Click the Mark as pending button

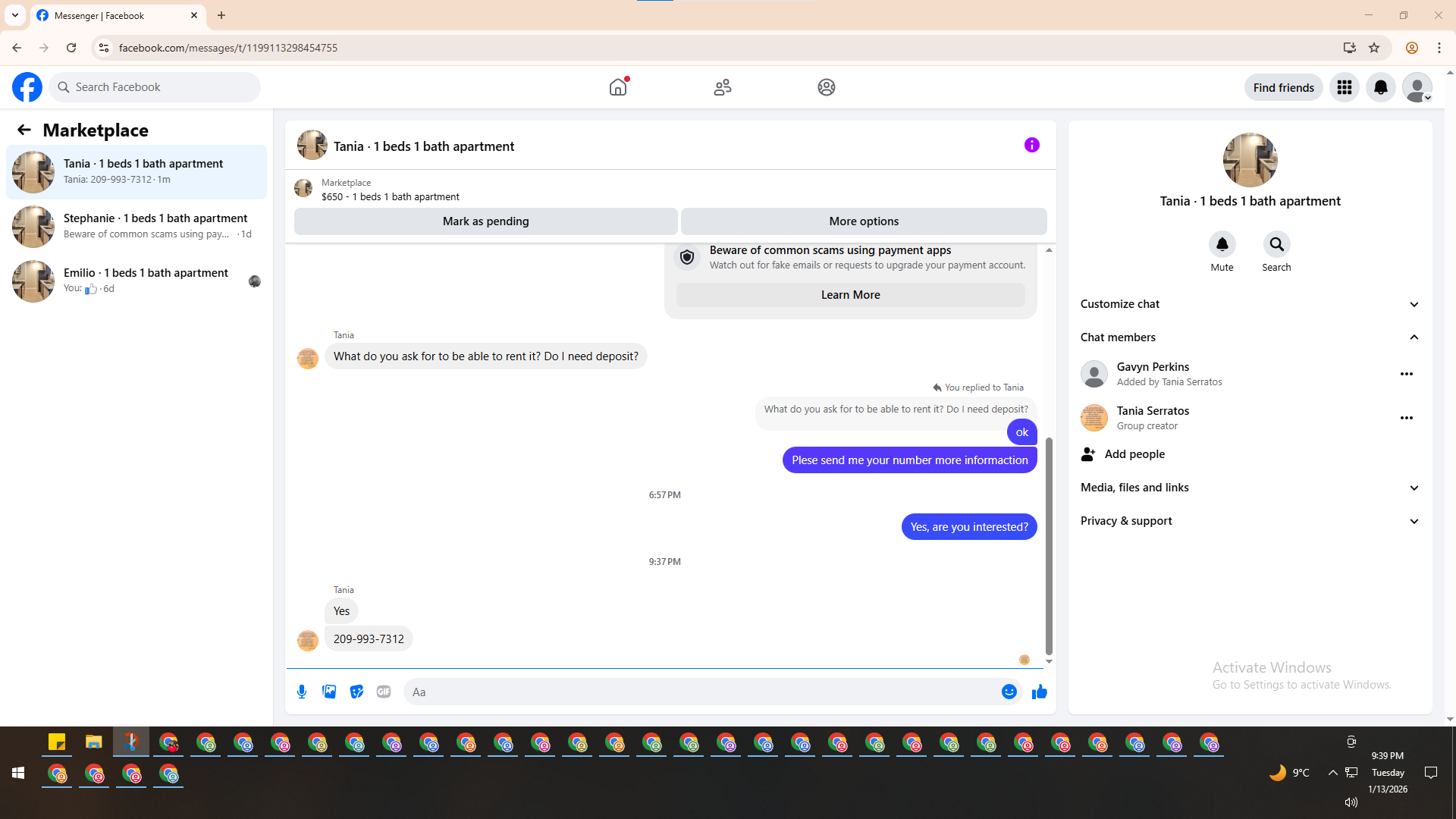click(x=485, y=221)
